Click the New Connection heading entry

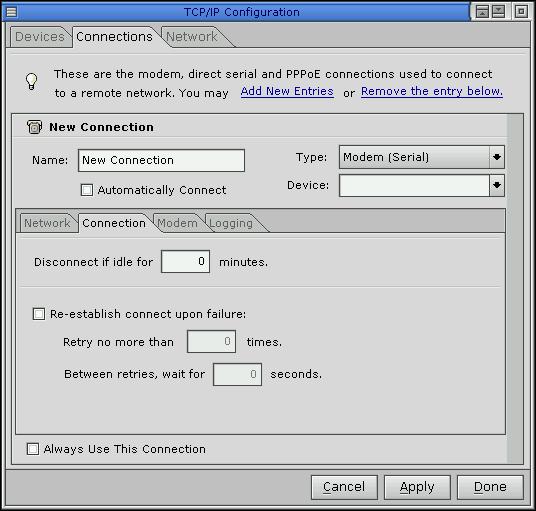[101, 127]
